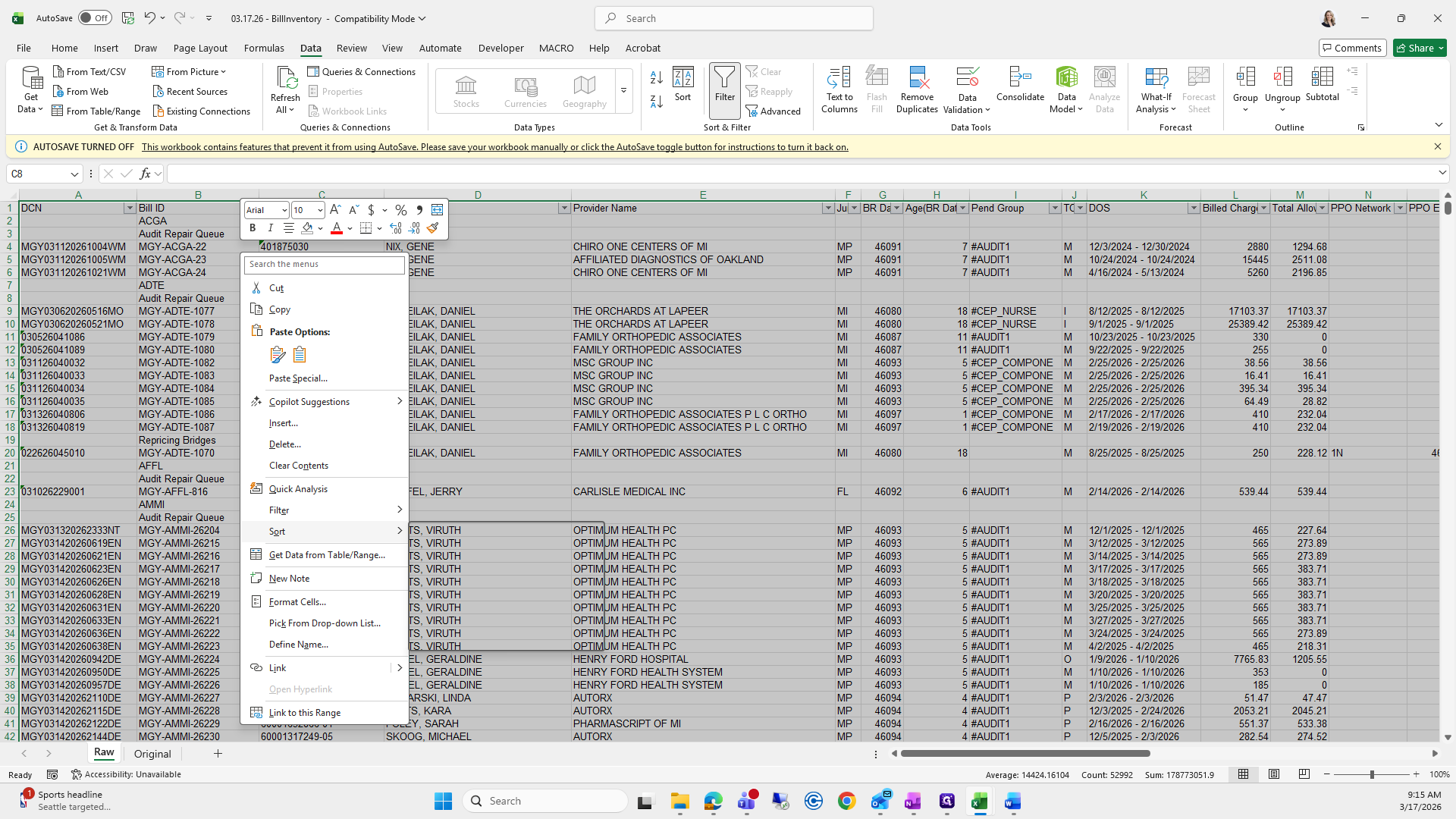Toggle the AutoSave switch
The width and height of the screenshot is (1456, 819).
(95, 18)
